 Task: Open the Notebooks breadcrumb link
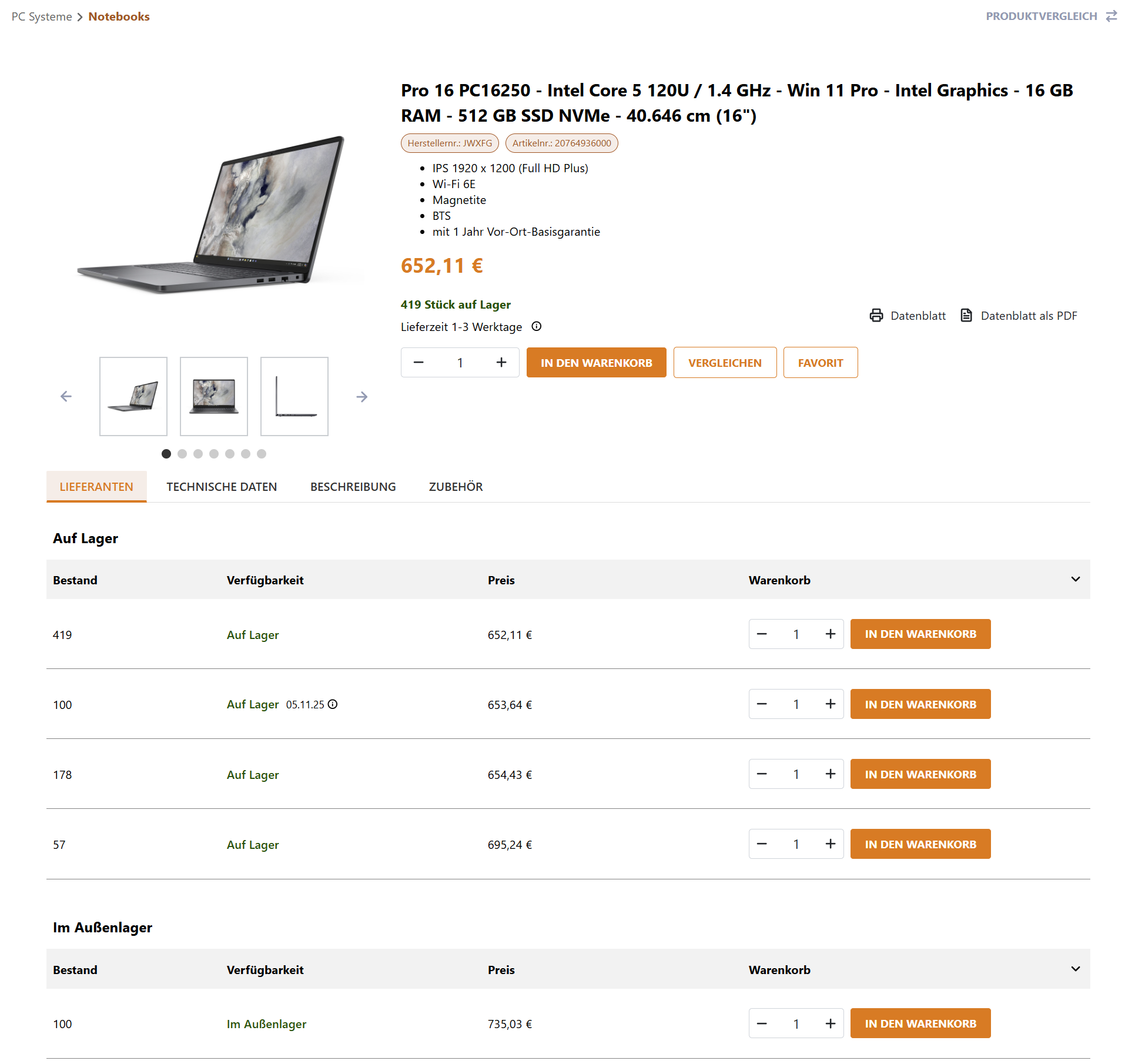click(119, 16)
